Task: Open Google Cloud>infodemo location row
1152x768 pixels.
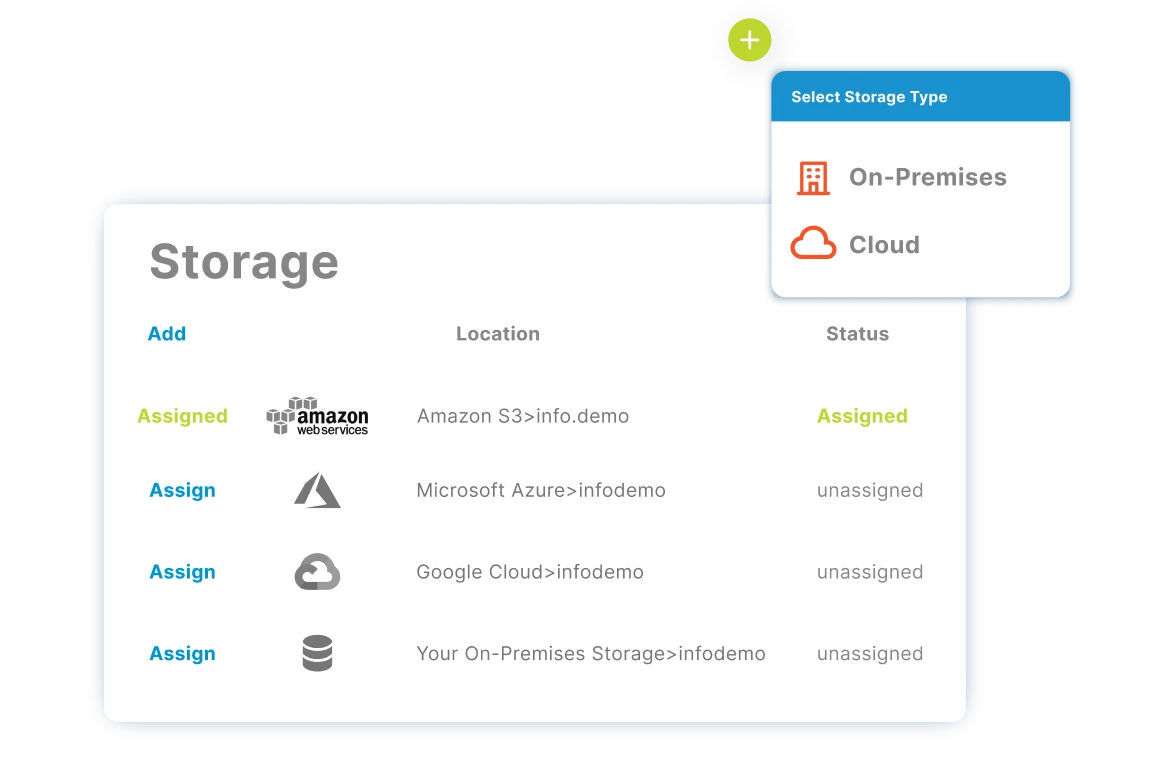Action: tap(530, 573)
